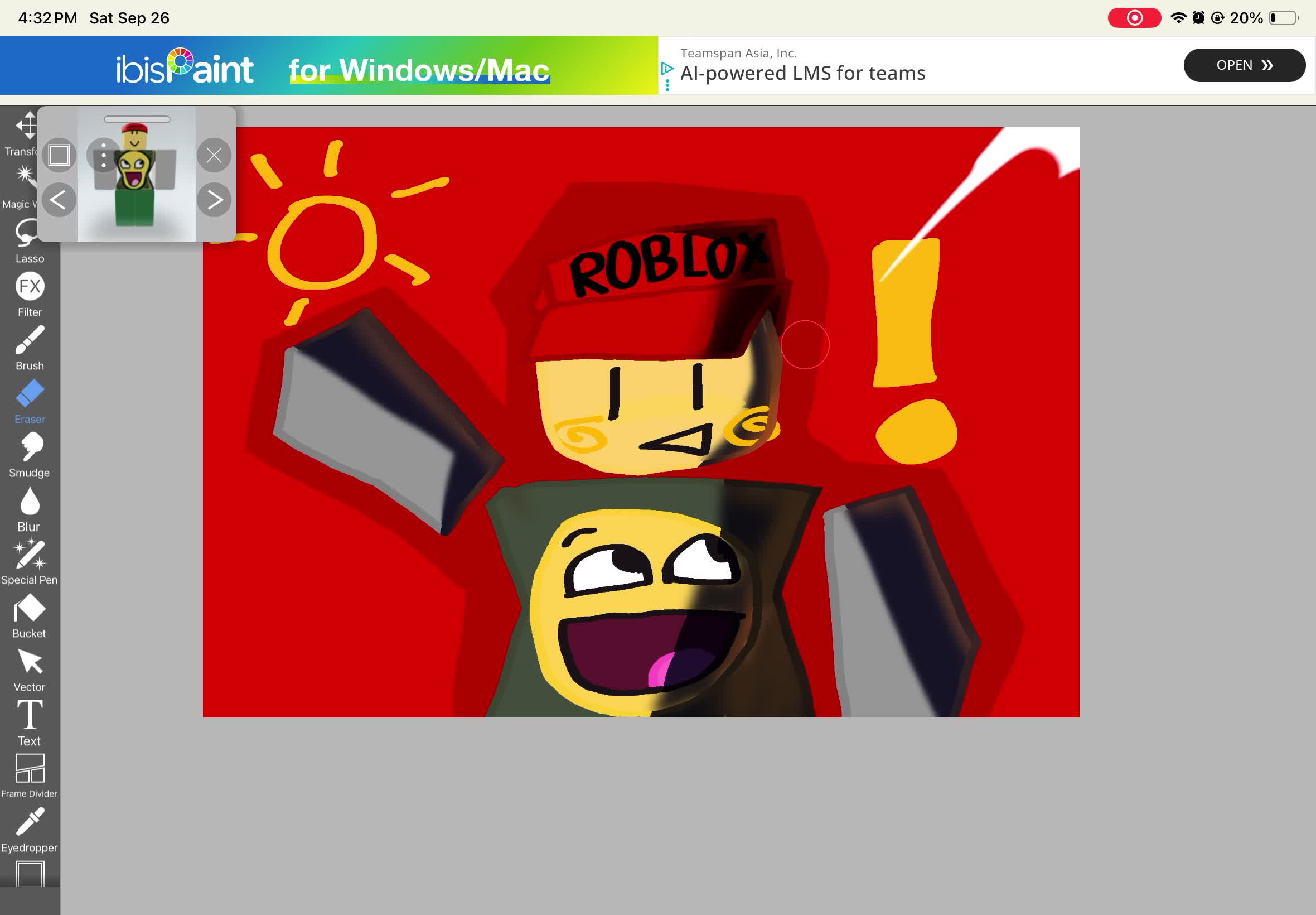
Task: Open the reference window's three-dot menu
Action: (x=104, y=155)
